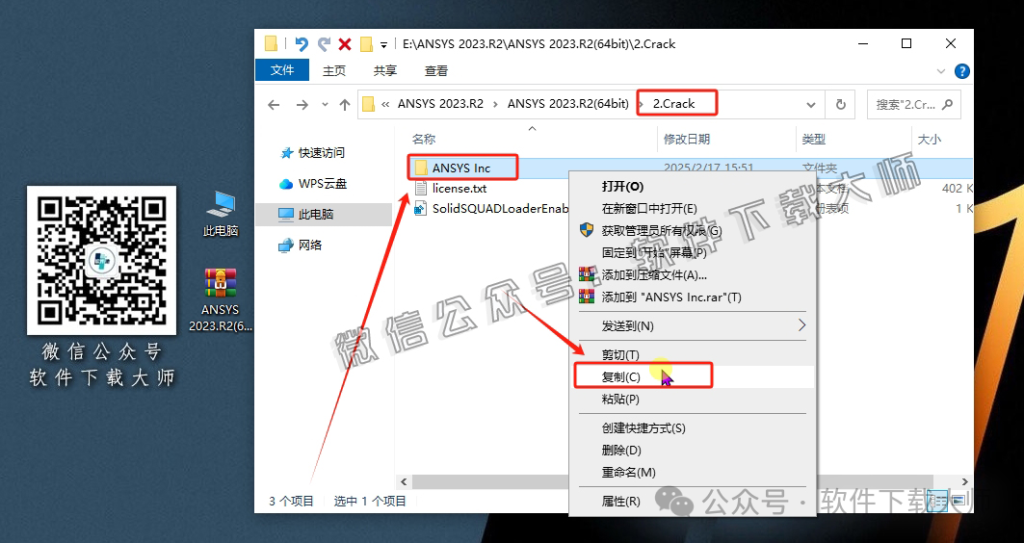Go back with the left arrow
The height and width of the screenshot is (543, 1024).
(x=274, y=105)
